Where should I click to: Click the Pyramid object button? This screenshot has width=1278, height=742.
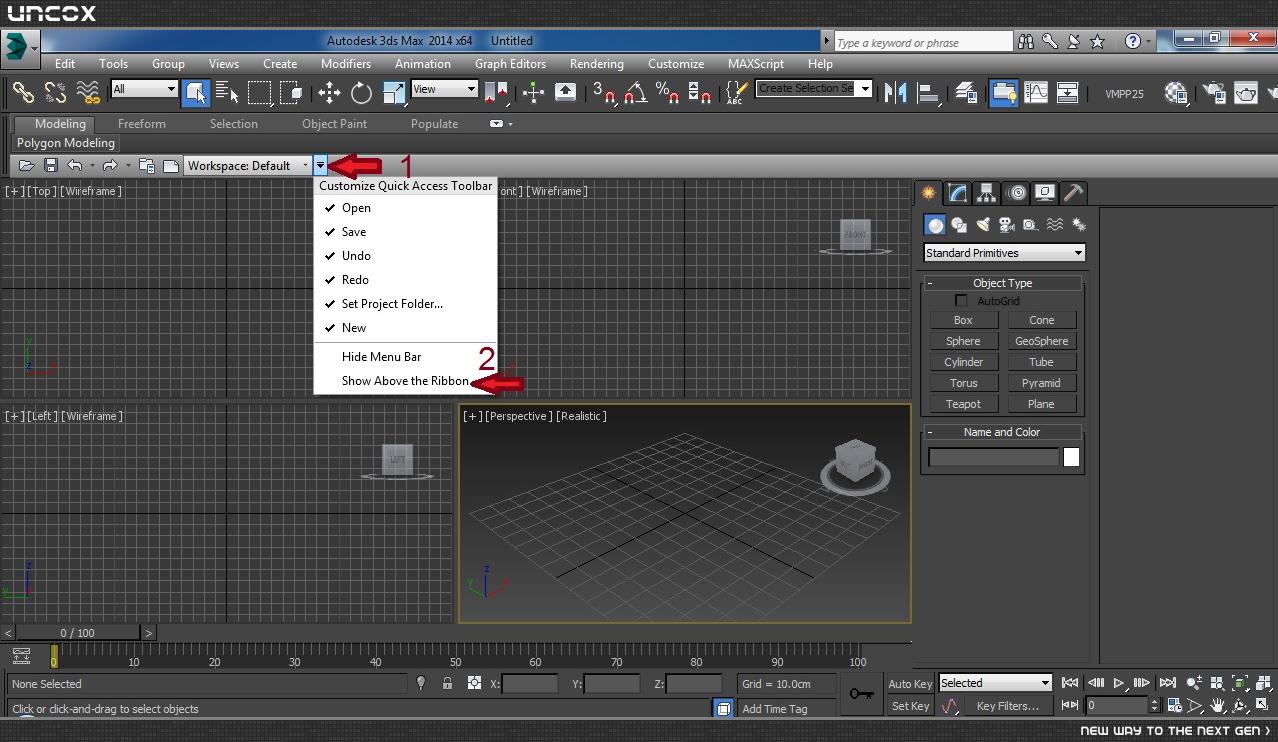tap(1042, 383)
